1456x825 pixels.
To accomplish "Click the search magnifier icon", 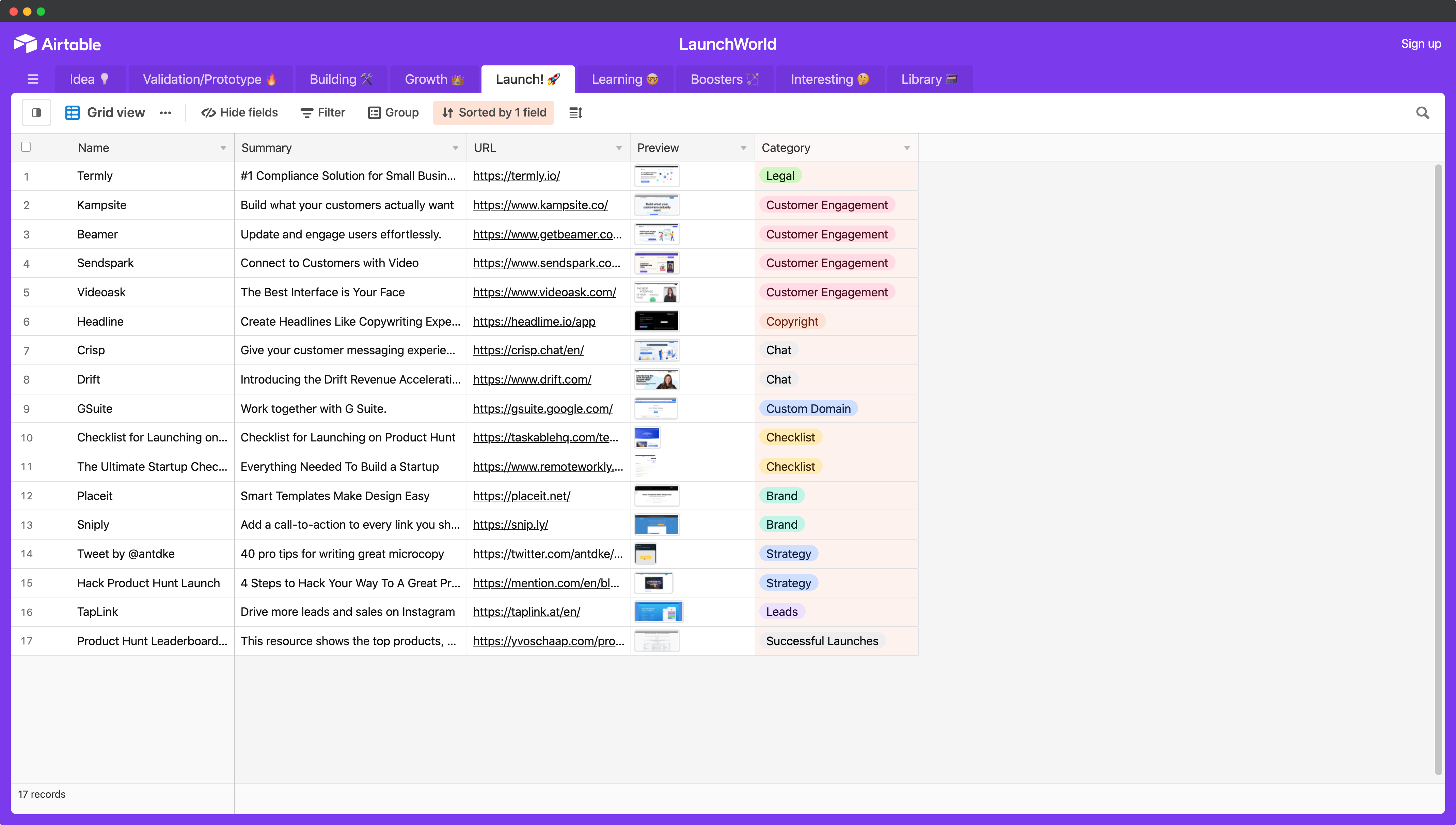I will [1422, 113].
